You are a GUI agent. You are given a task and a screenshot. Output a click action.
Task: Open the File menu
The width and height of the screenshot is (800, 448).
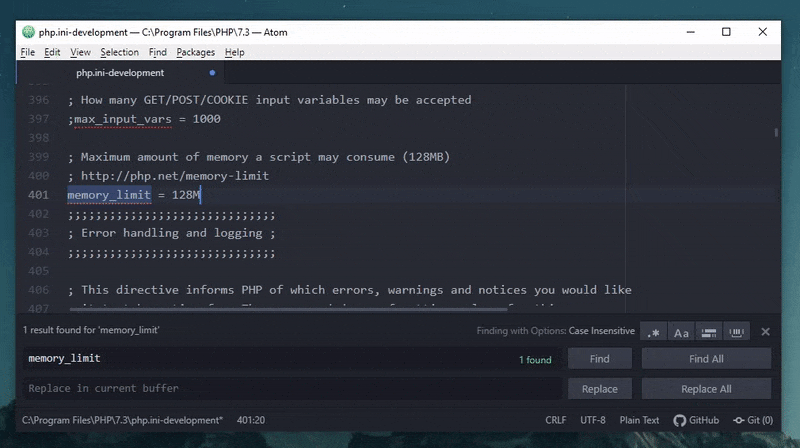pos(28,52)
